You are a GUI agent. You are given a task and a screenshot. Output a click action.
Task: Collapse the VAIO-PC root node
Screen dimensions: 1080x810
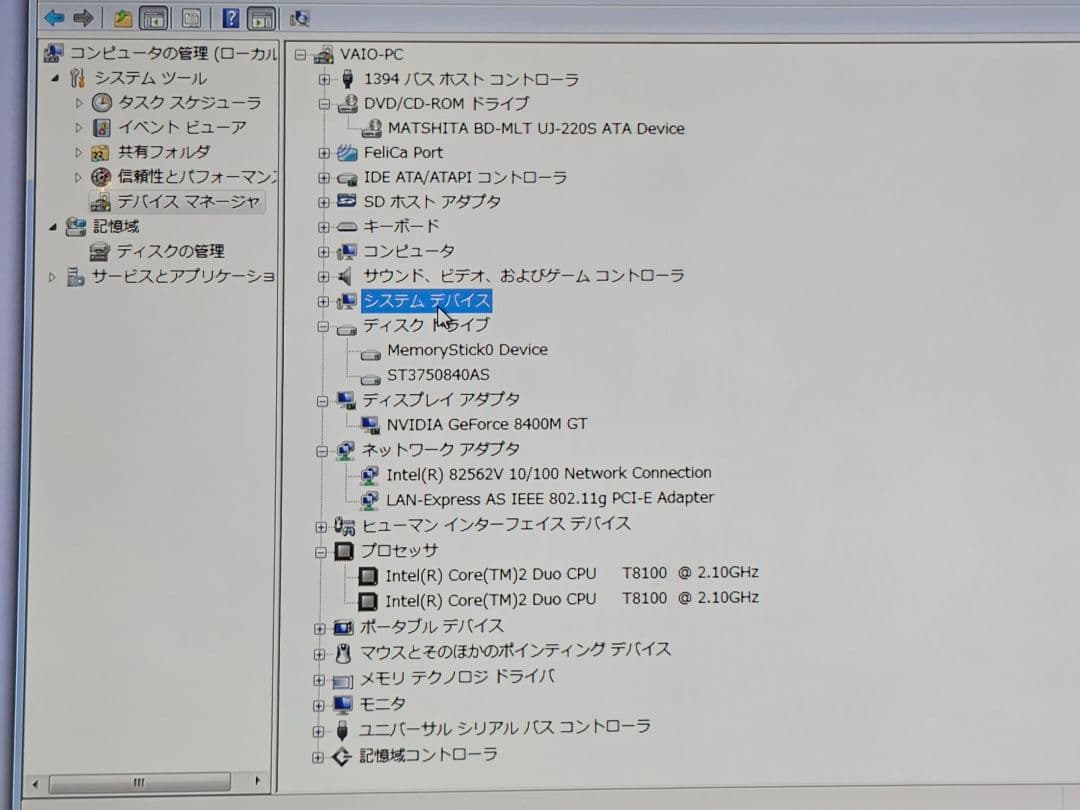(x=300, y=54)
